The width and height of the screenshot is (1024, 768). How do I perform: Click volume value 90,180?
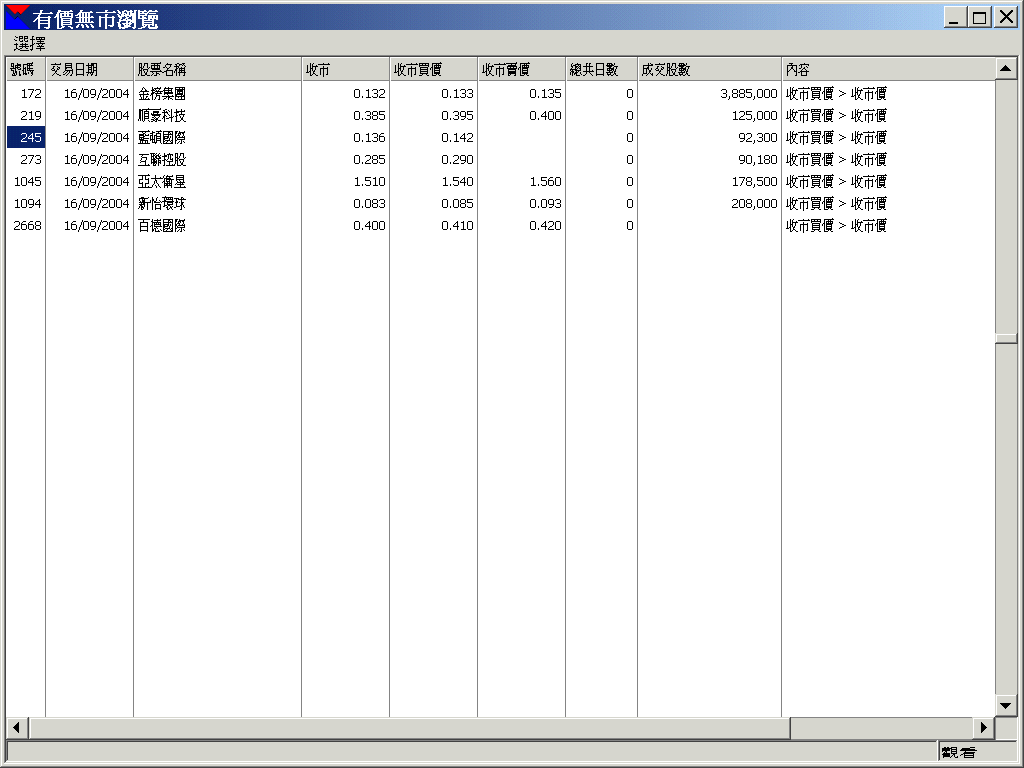pos(758,159)
